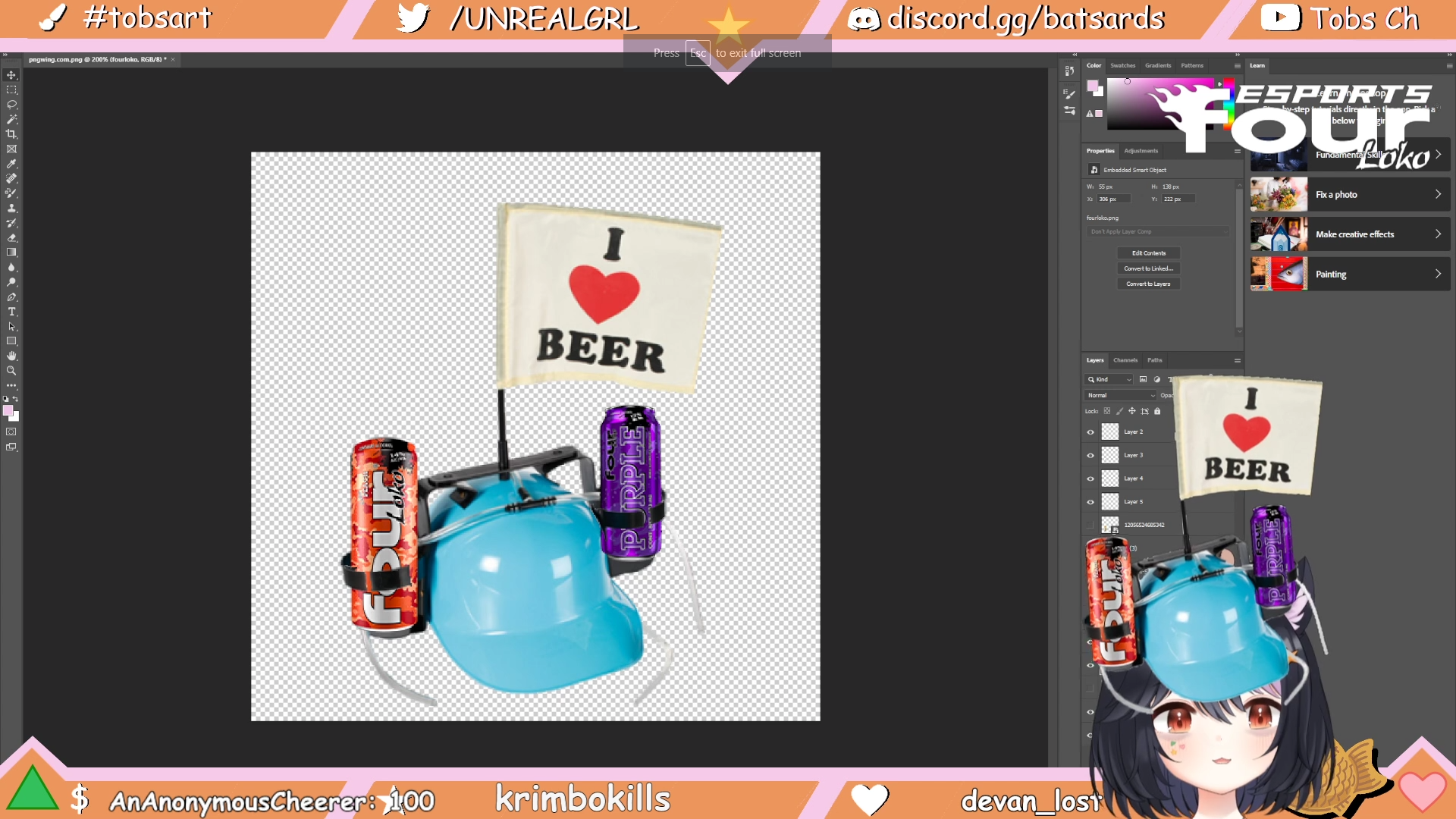Open the History panel icon
The width and height of the screenshot is (1456, 819).
(x=1069, y=71)
